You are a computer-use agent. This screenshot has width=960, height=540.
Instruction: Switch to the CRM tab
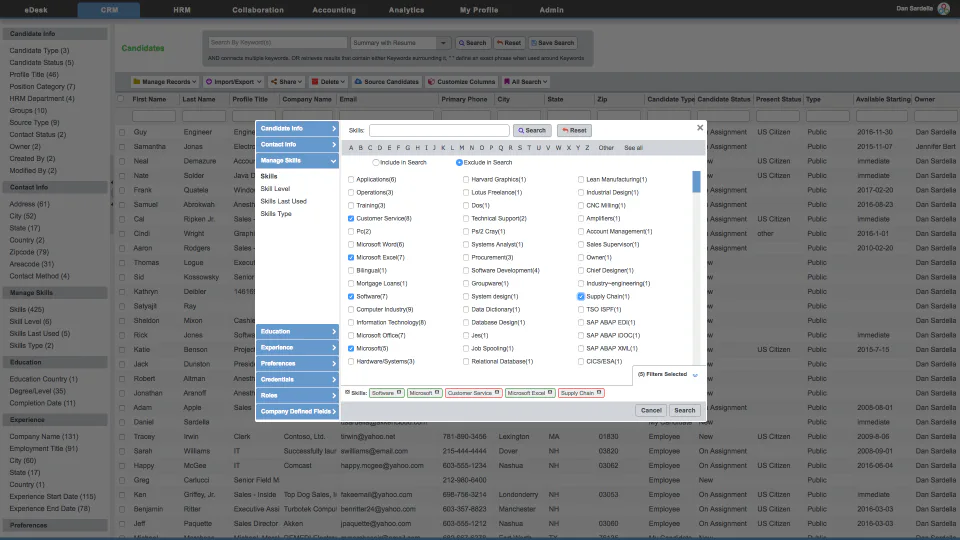pos(109,10)
